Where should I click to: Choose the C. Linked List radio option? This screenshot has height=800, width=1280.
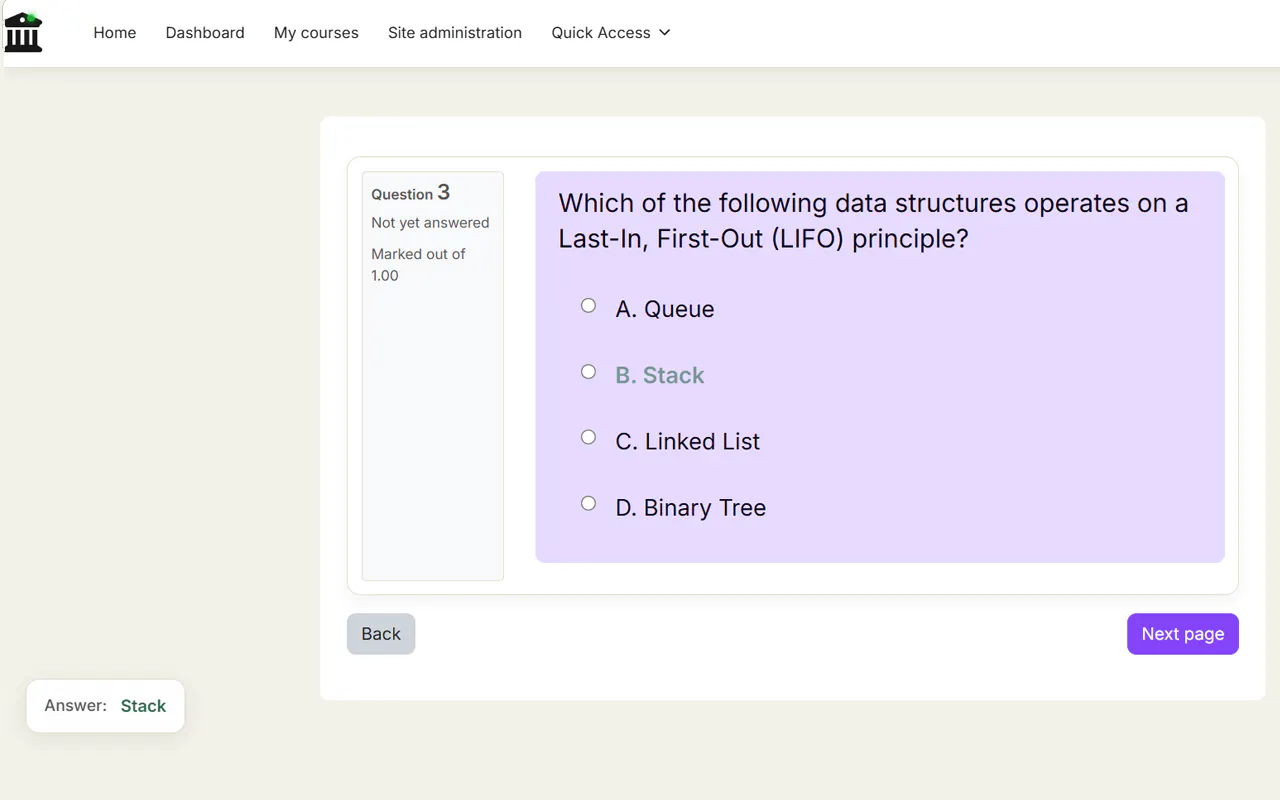tap(588, 438)
